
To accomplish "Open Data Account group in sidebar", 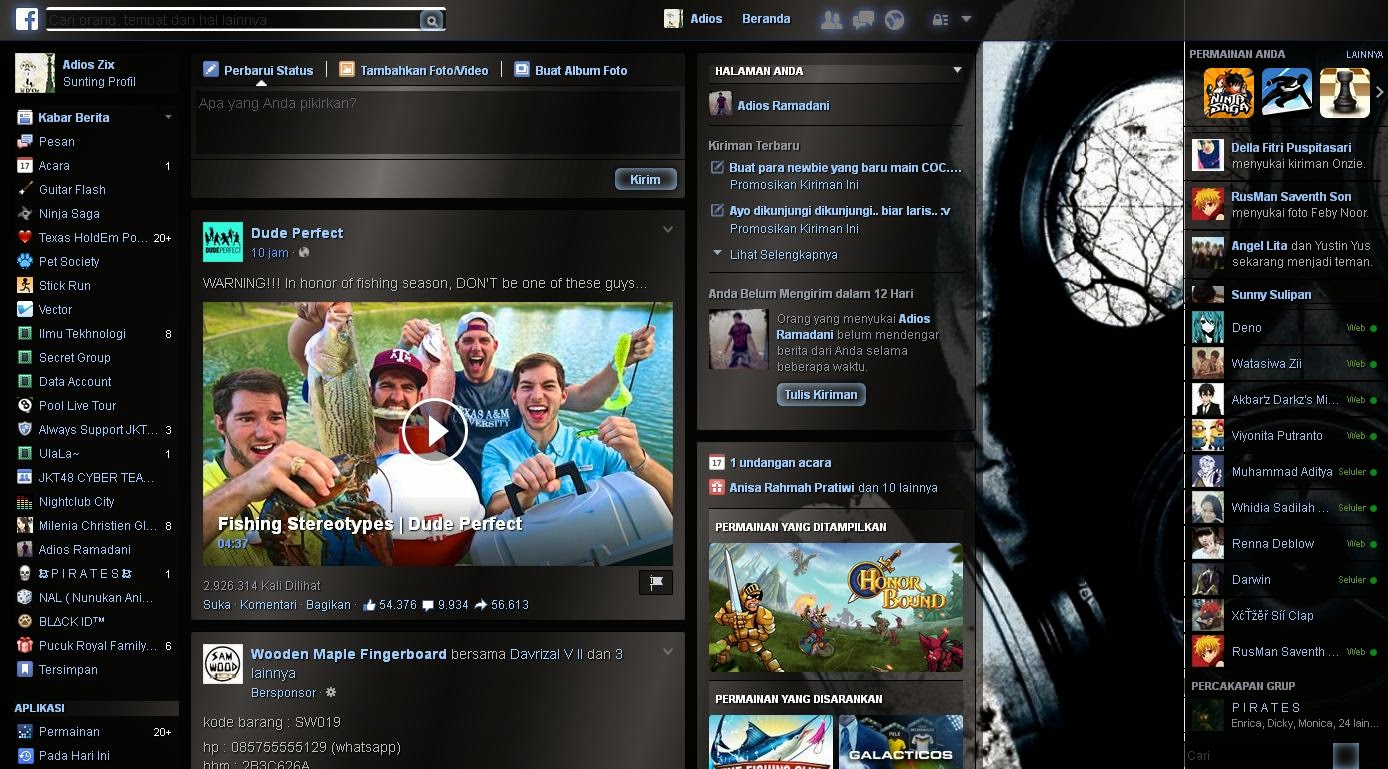I will 75,382.
